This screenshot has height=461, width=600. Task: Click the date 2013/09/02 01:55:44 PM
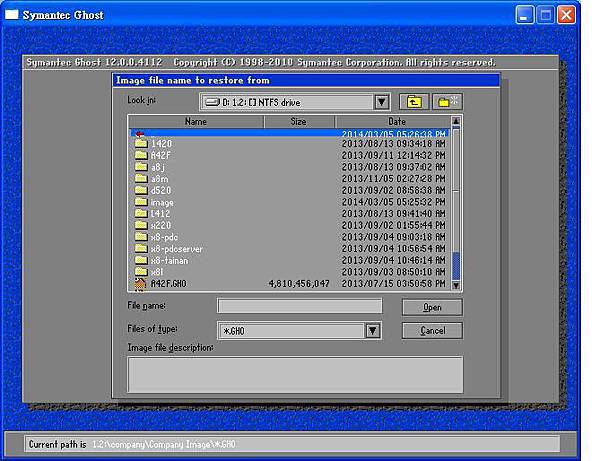(393, 225)
